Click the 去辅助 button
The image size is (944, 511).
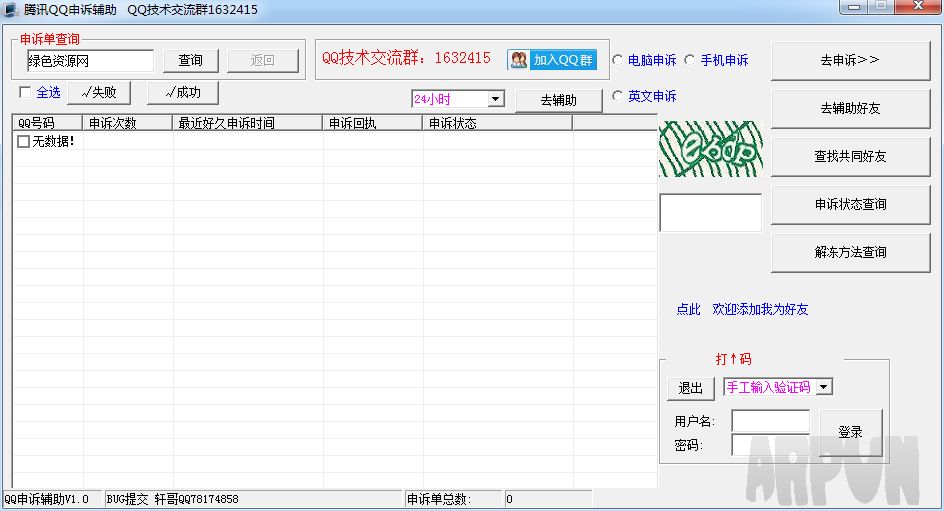coord(559,100)
